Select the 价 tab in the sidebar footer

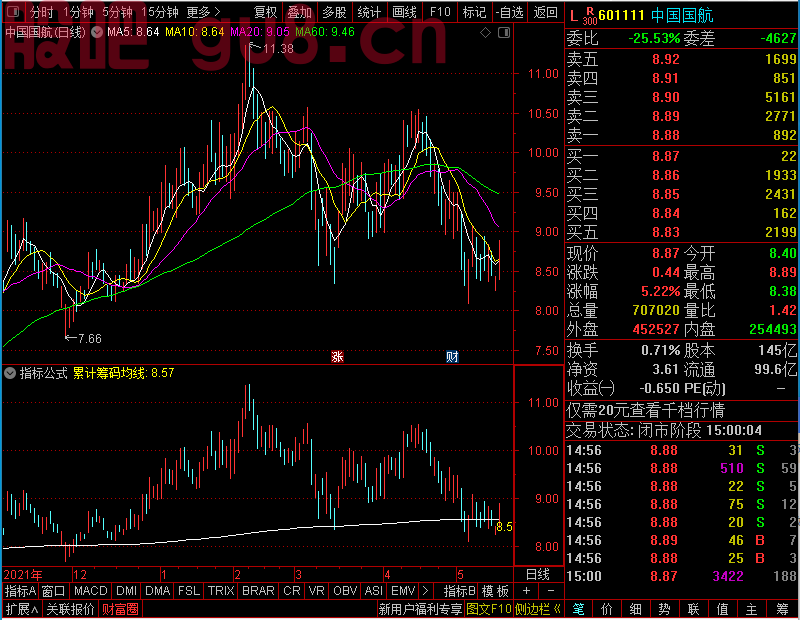click(x=607, y=609)
